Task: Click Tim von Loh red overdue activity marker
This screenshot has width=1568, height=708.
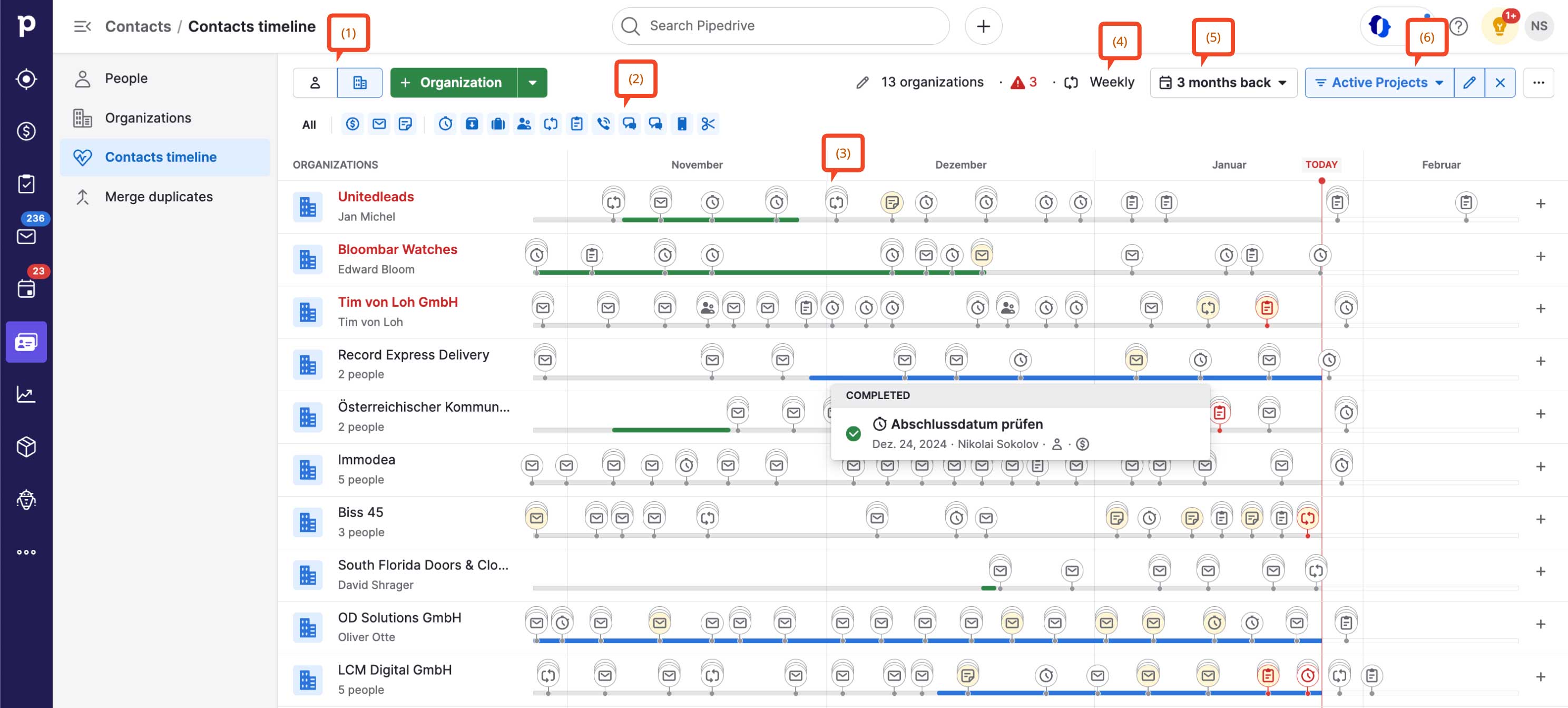Action: click(x=1266, y=308)
